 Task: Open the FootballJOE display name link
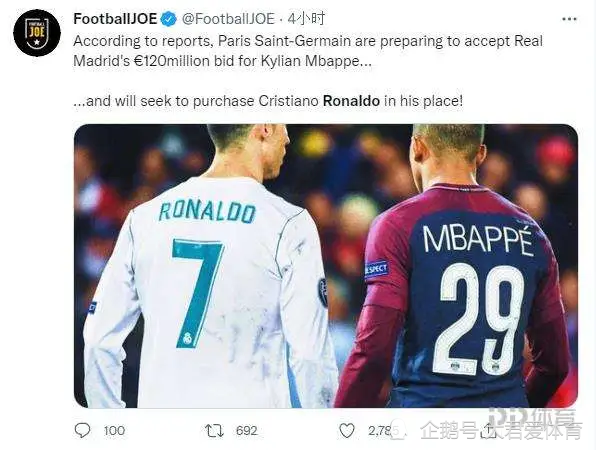[115, 19]
